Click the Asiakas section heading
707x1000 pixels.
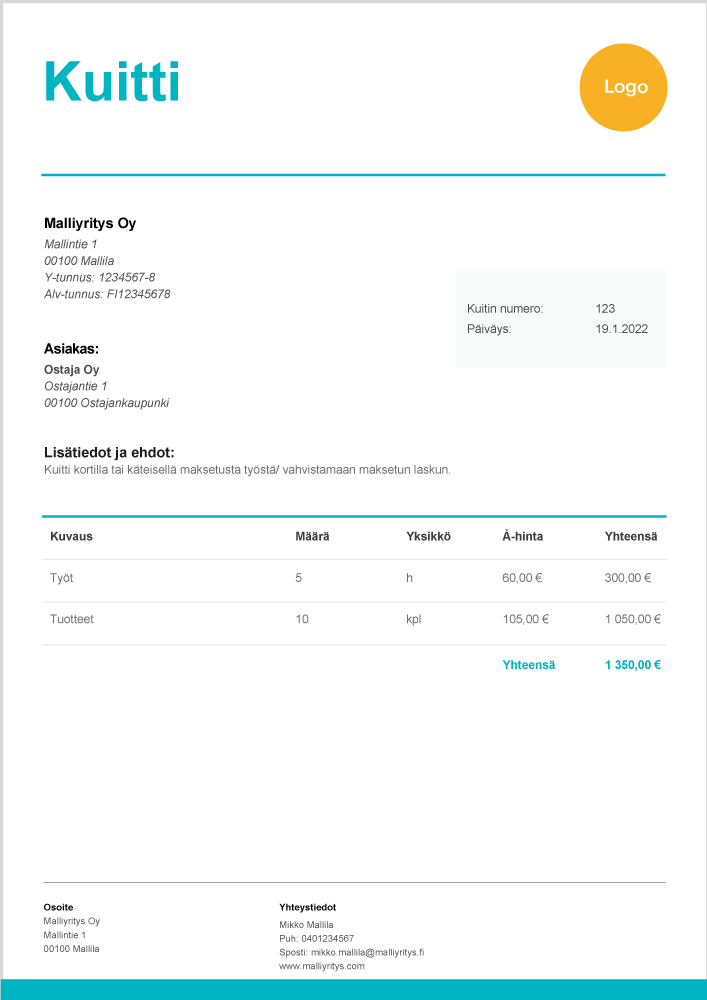pos(71,349)
